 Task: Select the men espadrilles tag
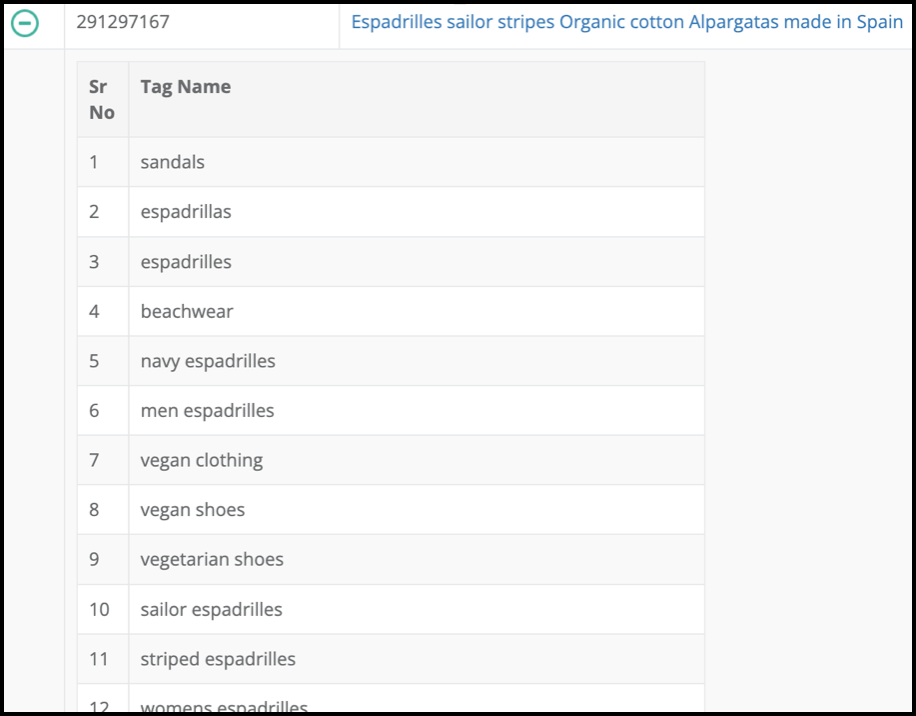point(207,411)
